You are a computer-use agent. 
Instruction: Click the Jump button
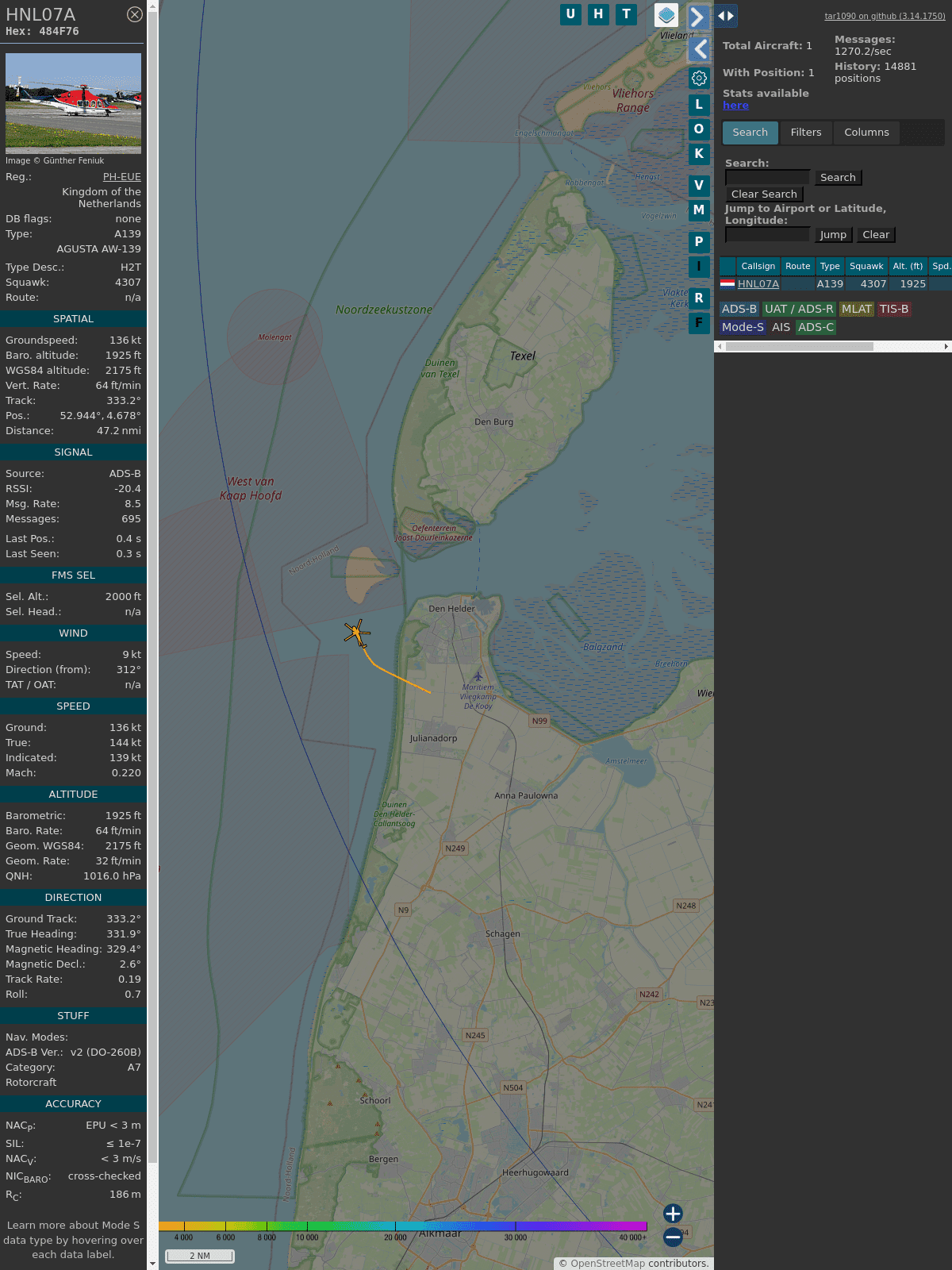[x=833, y=235]
